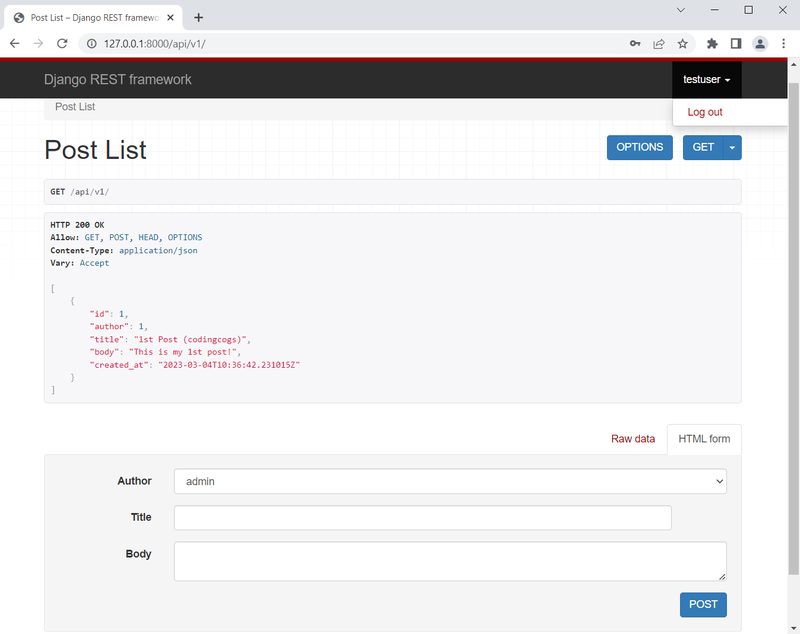Open the Author select dropdown
The height and width of the screenshot is (634, 800).
pos(450,481)
